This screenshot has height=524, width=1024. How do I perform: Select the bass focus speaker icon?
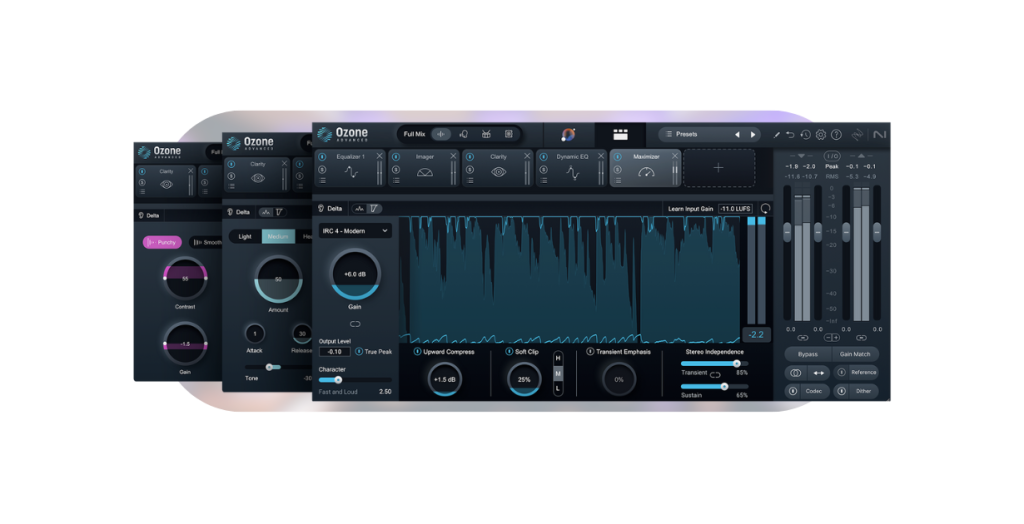tap(509, 134)
